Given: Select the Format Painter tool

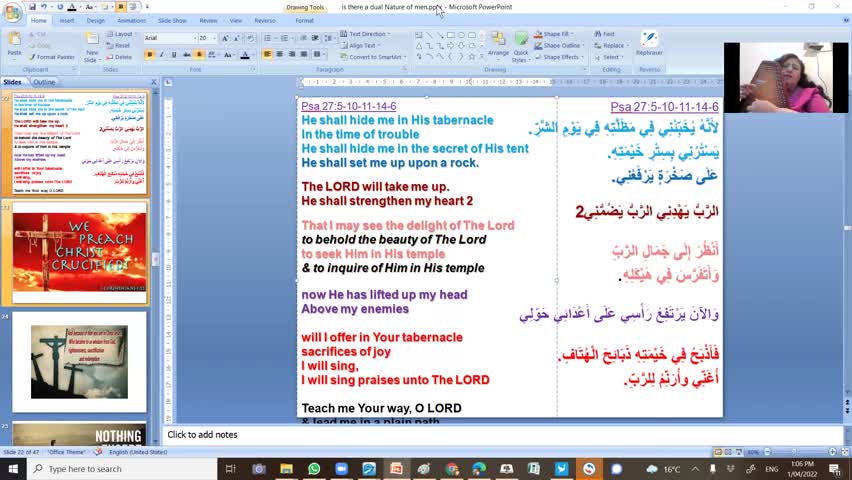Looking at the screenshot, I should pyautogui.click(x=55, y=57).
